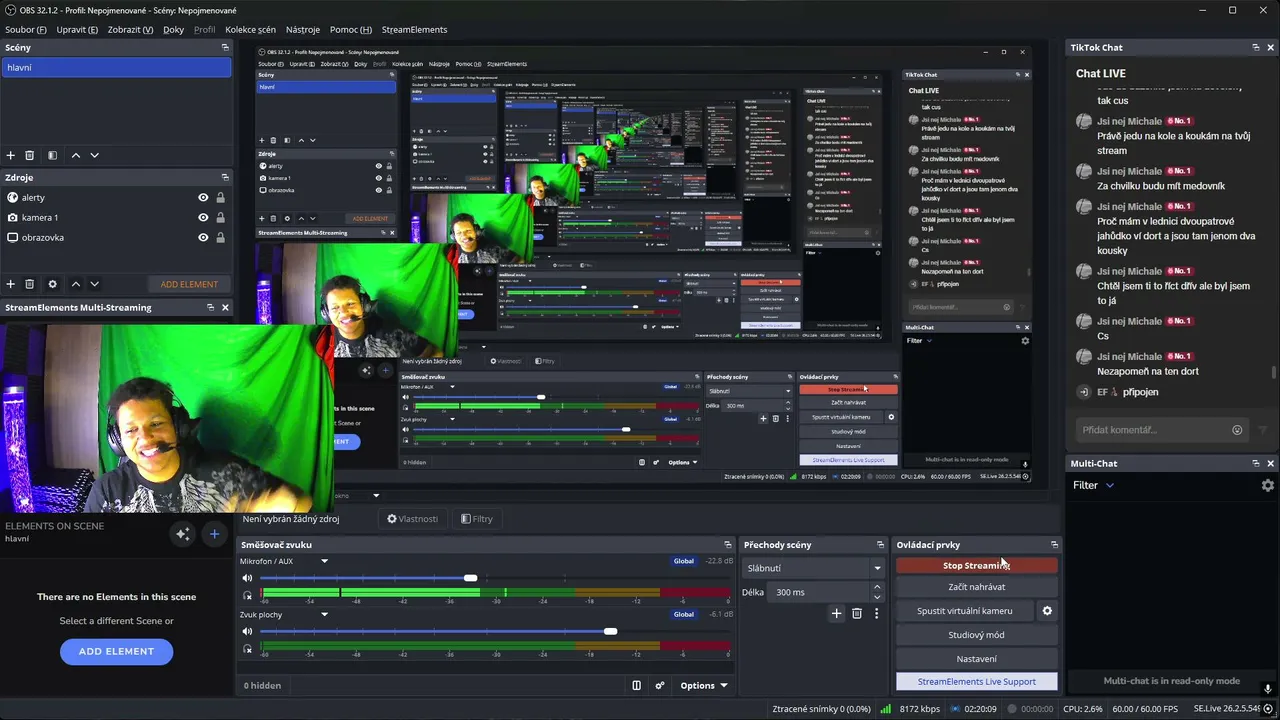Click the AI sparkle icon in Elements on Scene
The width and height of the screenshot is (1280, 720).
pos(183,534)
